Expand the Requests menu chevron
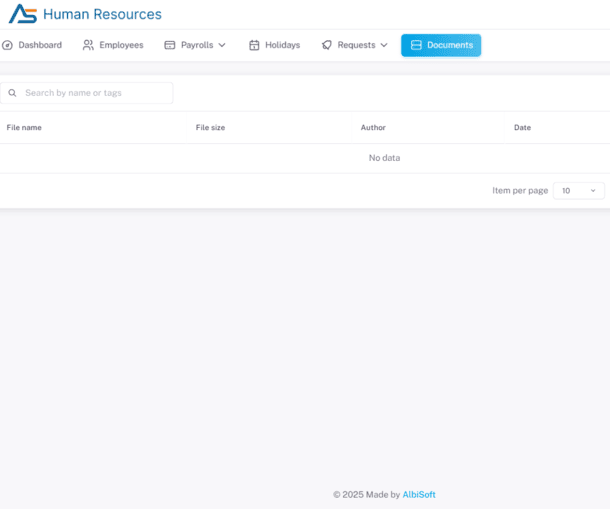 coord(384,45)
